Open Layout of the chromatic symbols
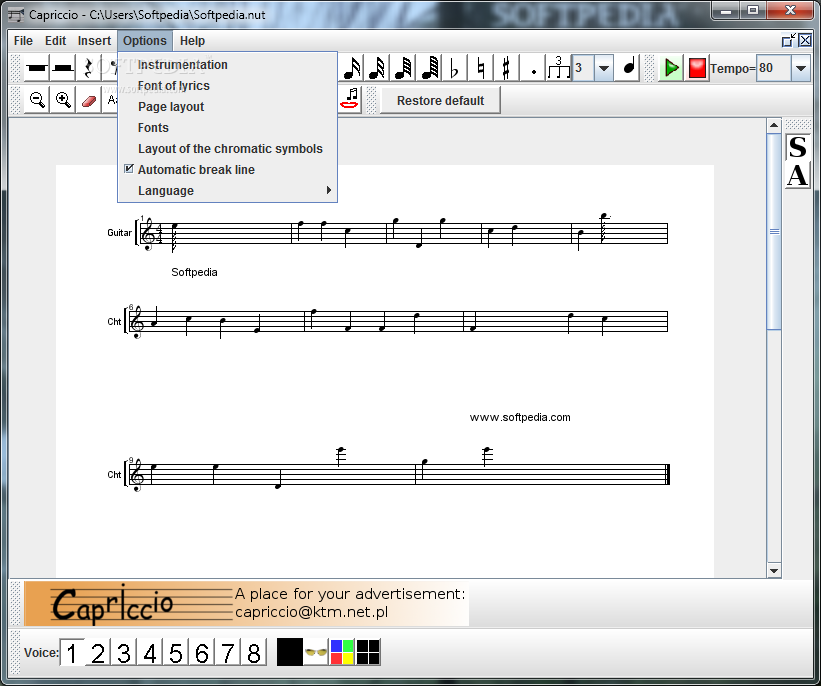This screenshot has height=686, width=821. coord(227,148)
